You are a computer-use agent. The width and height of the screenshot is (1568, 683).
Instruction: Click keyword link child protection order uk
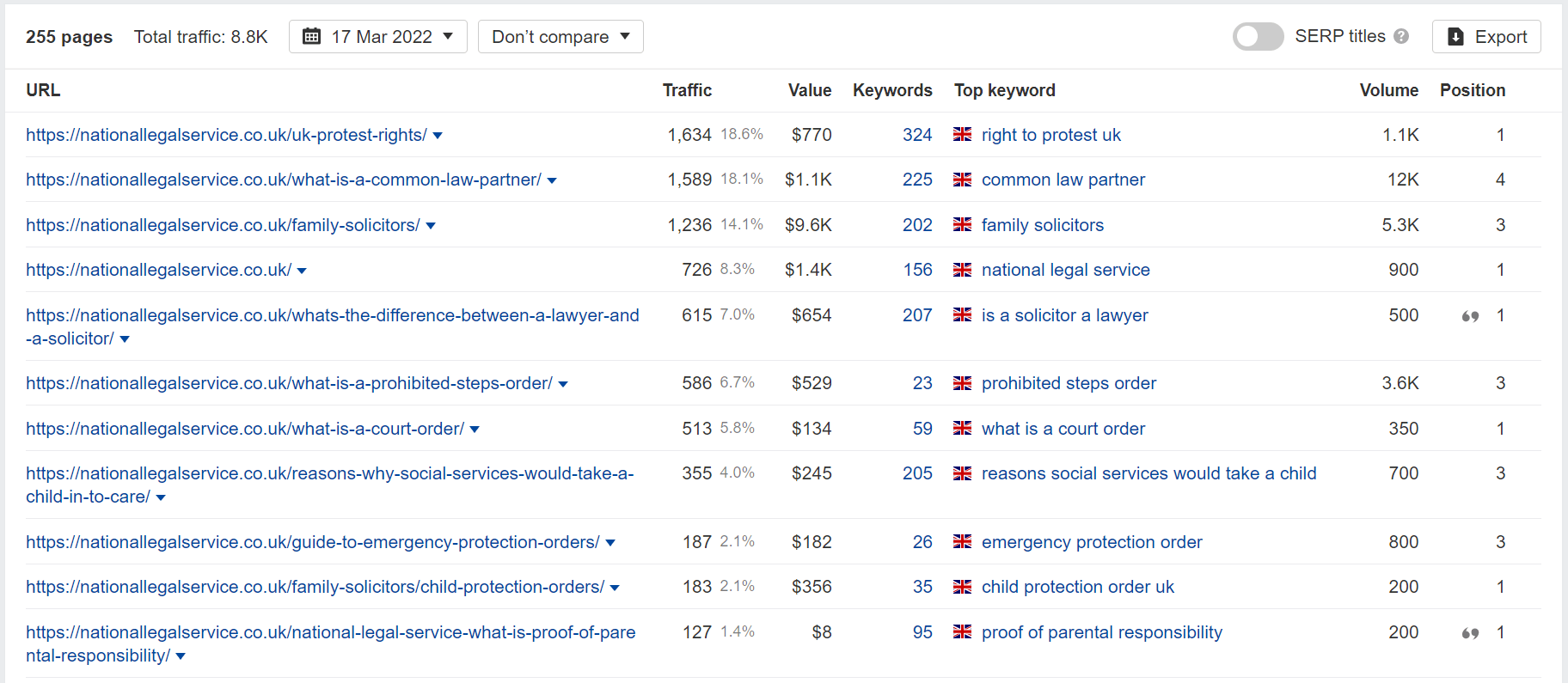[x=1078, y=587]
